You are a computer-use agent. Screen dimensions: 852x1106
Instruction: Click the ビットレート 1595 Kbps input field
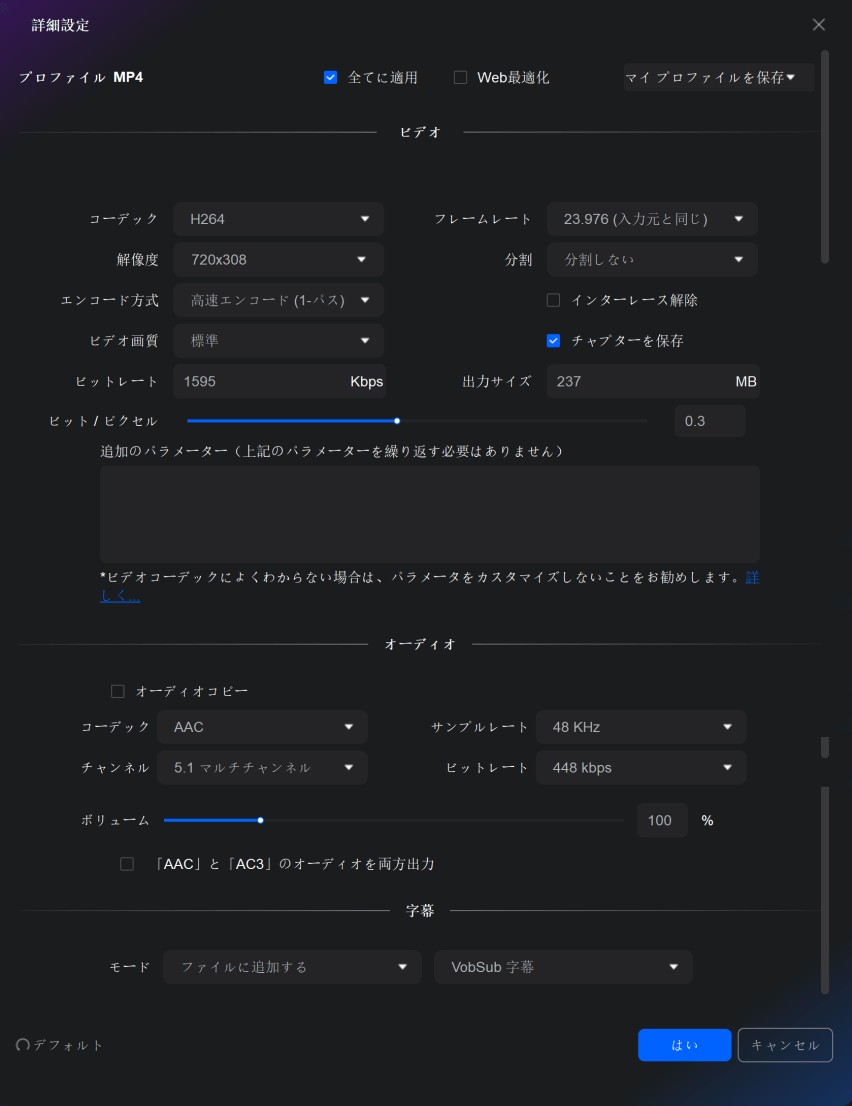(260, 381)
